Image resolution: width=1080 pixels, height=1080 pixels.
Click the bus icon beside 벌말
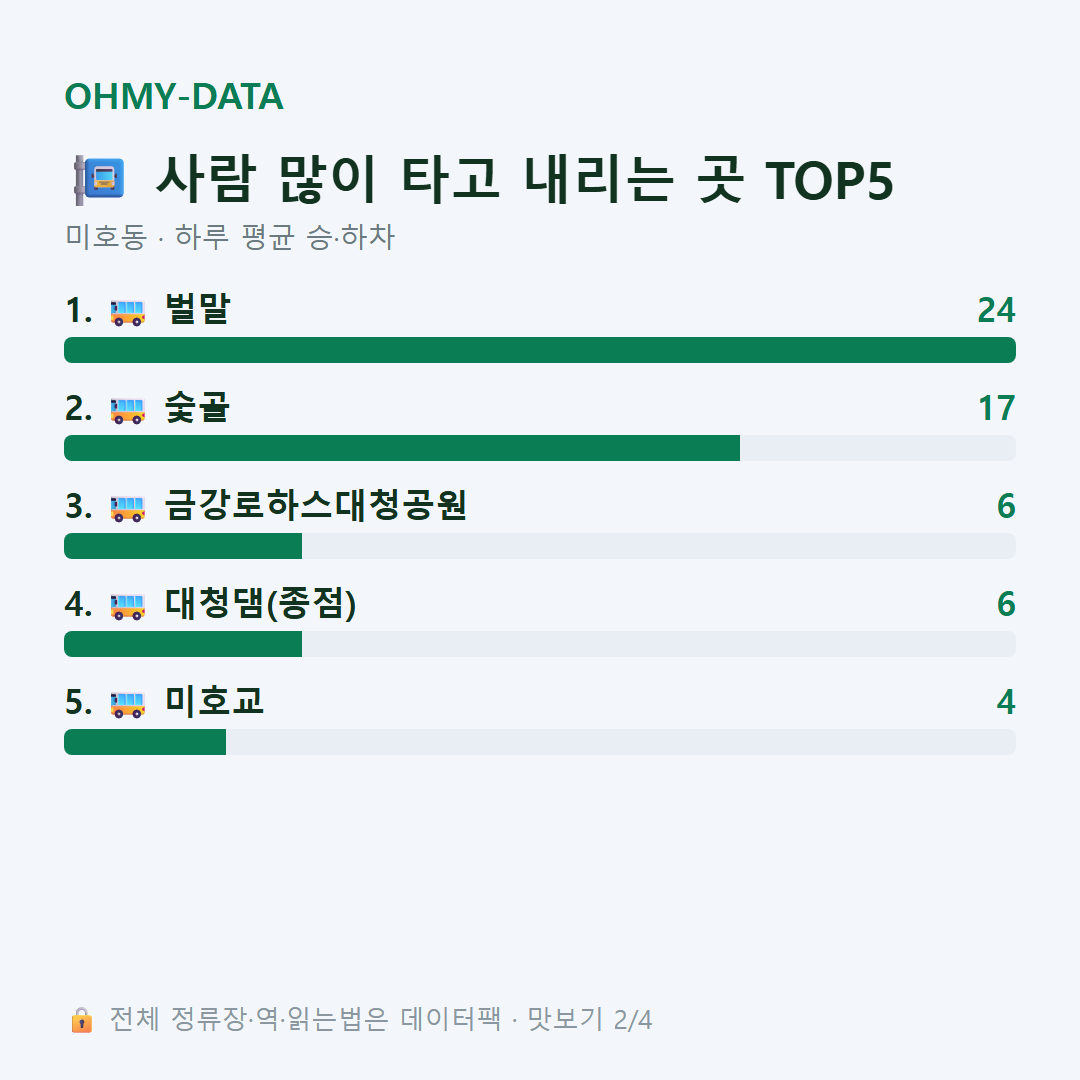coord(128,312)
